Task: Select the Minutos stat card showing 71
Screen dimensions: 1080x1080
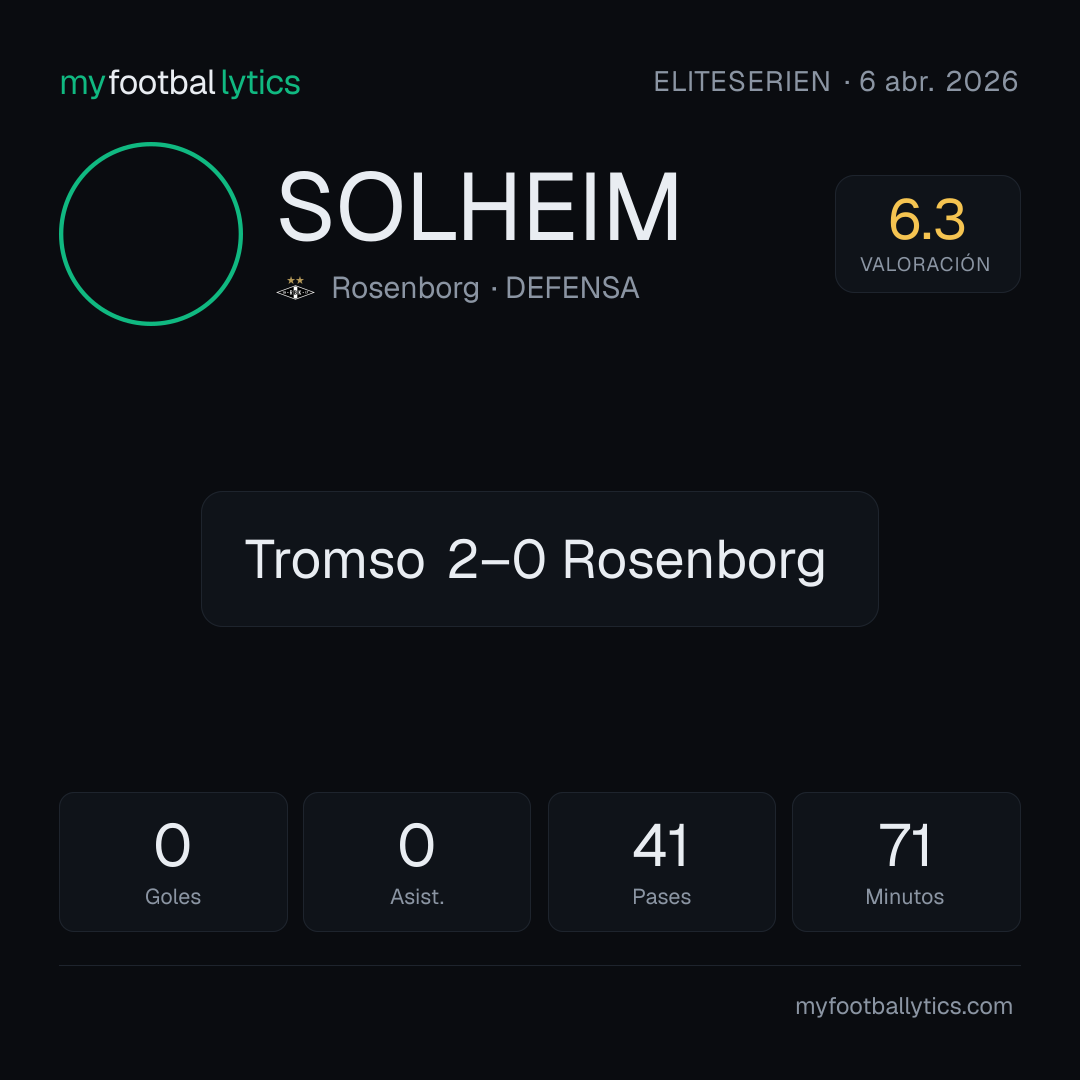Action: (x=906, y=862)
